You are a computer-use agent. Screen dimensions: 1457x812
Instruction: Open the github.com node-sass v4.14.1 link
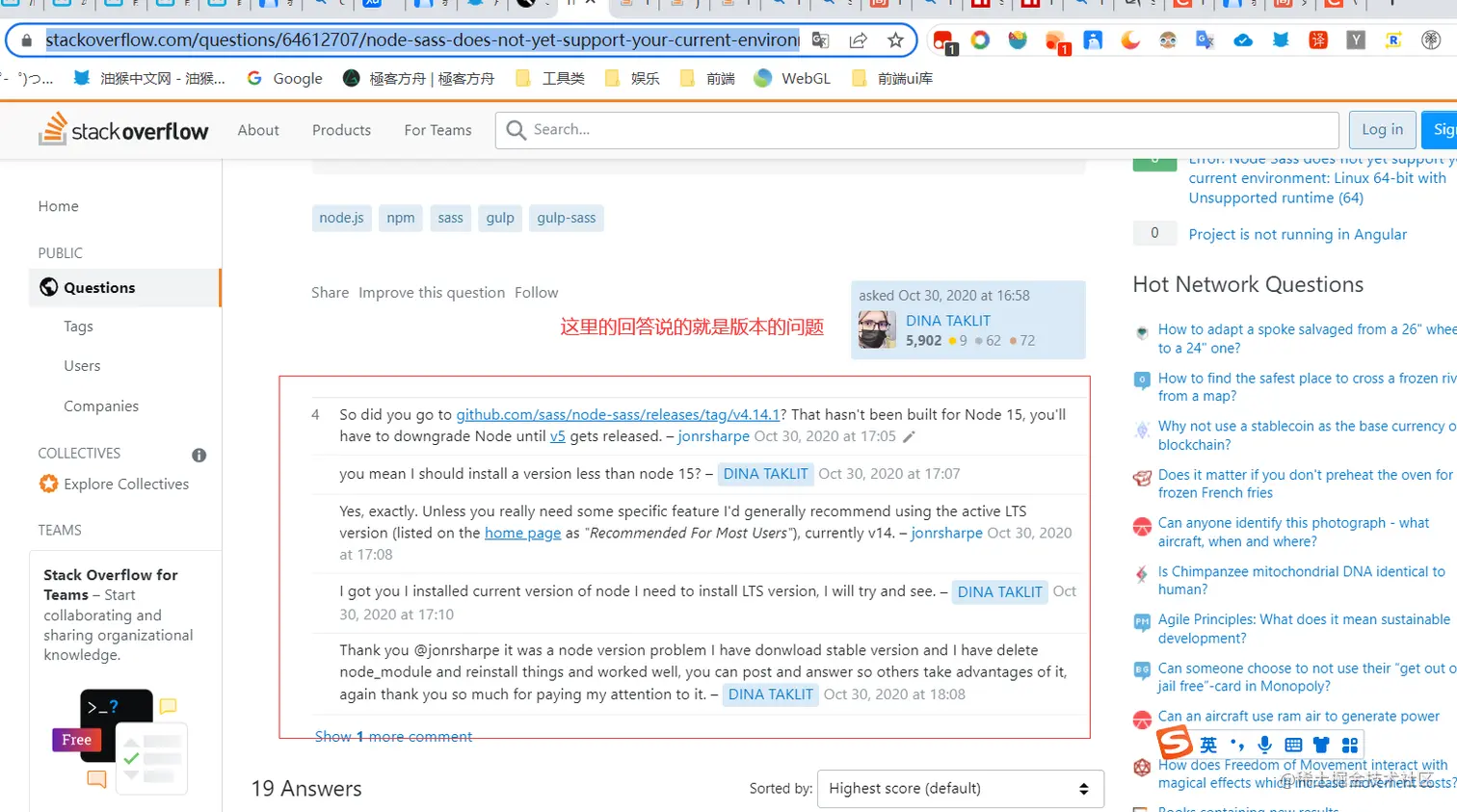tap(618, 415)
